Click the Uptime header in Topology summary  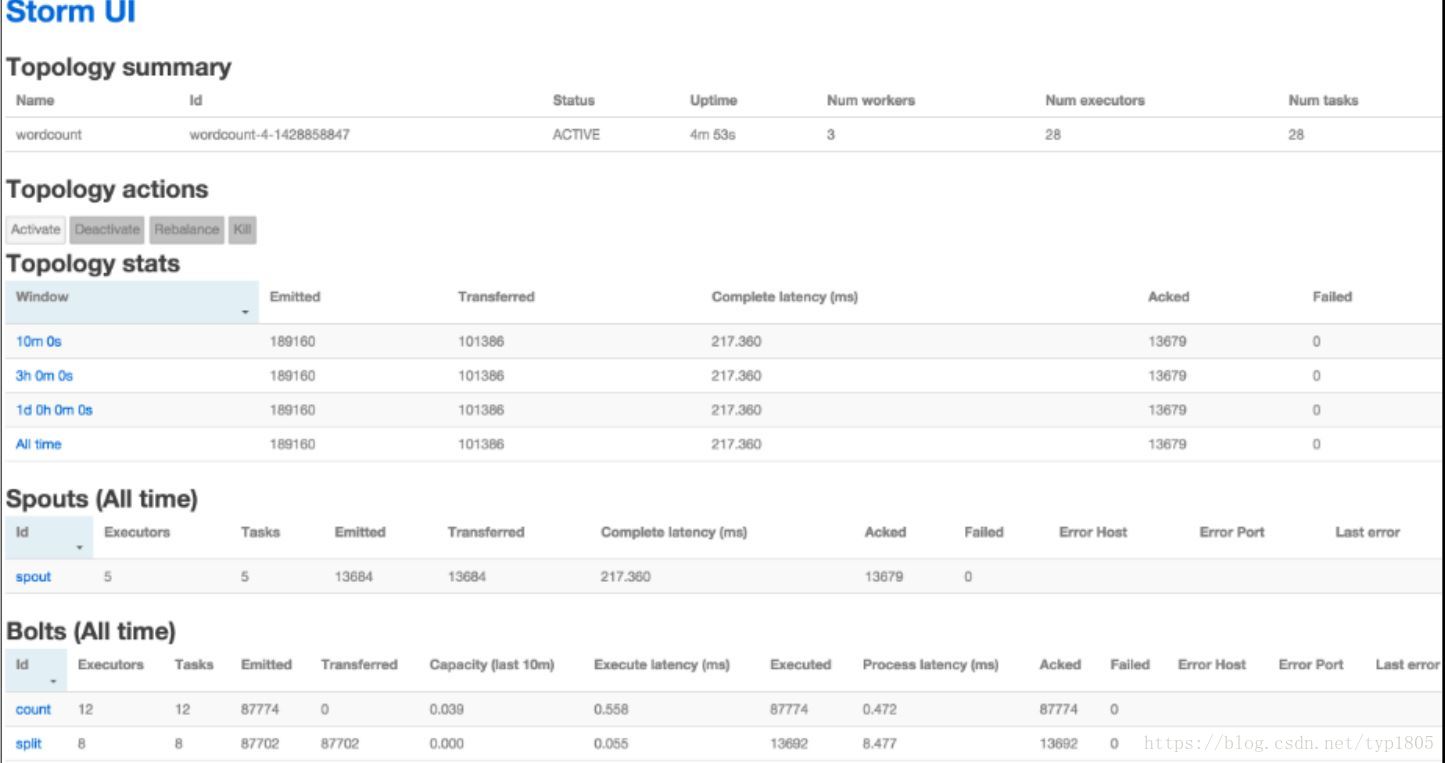coord(713,100)
